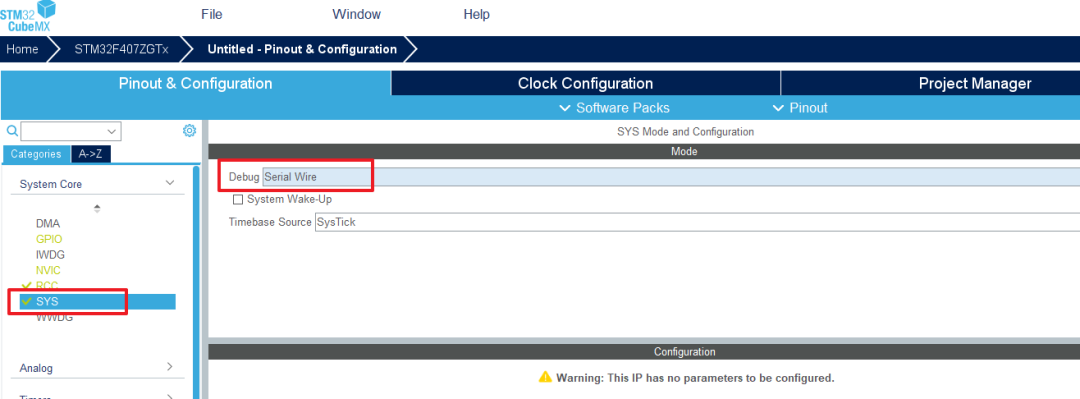Click the yellow warning triangle icon
The height and width of the screenshot is (399, 1080).
pyautogui.click(x=546, y=377)
